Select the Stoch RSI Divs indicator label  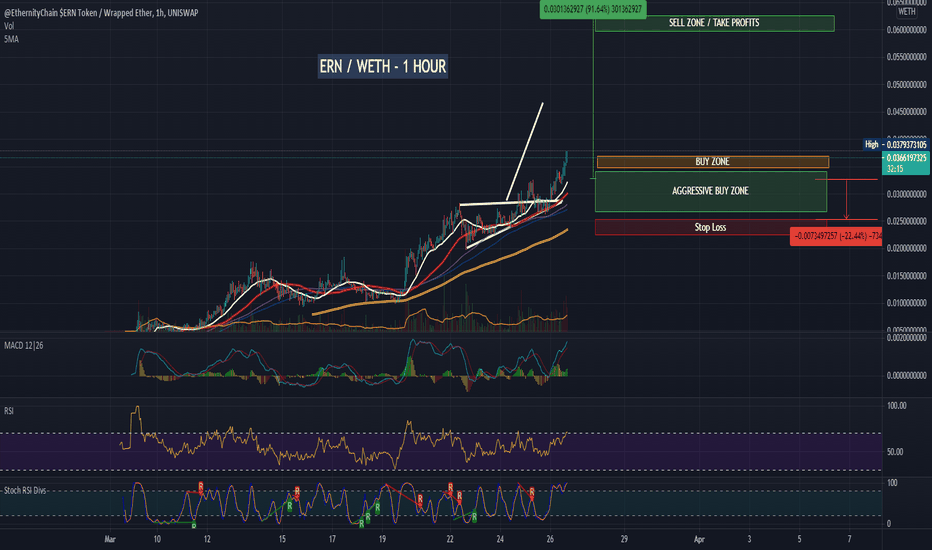[x=25, y=491]
